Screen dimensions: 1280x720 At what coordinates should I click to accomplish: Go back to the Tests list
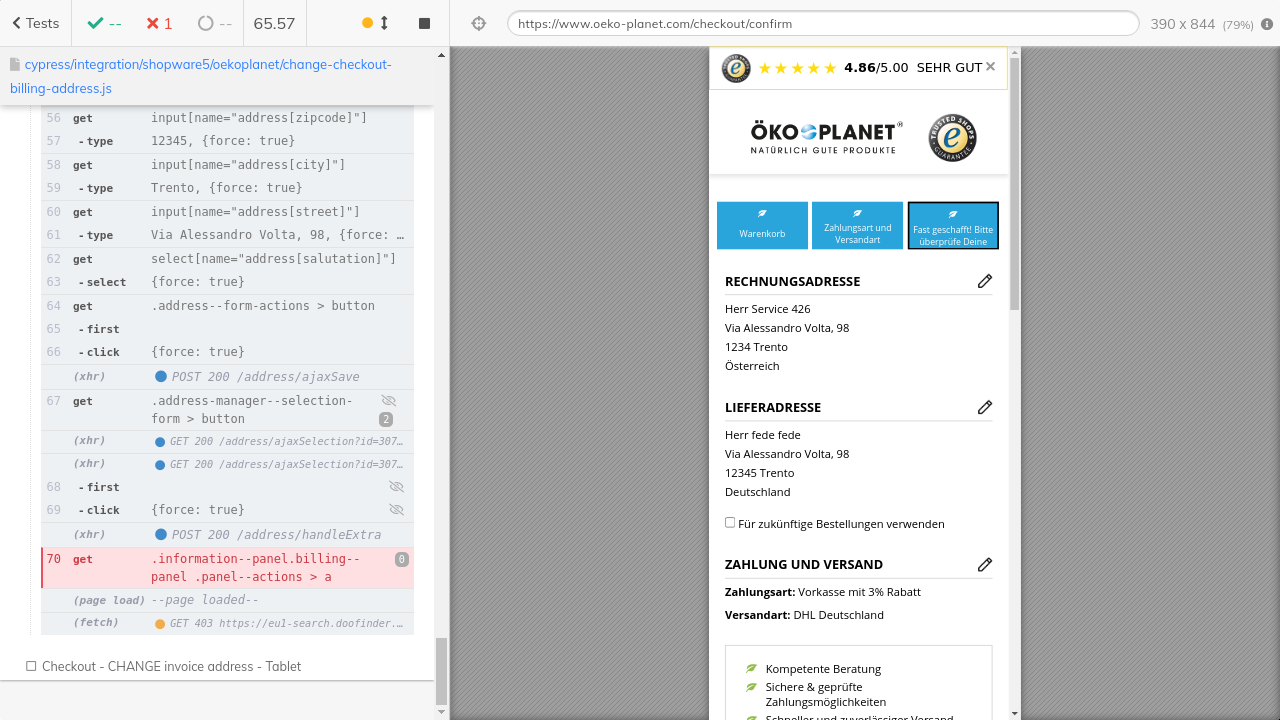pyautogui.click(x=35, y=23)
